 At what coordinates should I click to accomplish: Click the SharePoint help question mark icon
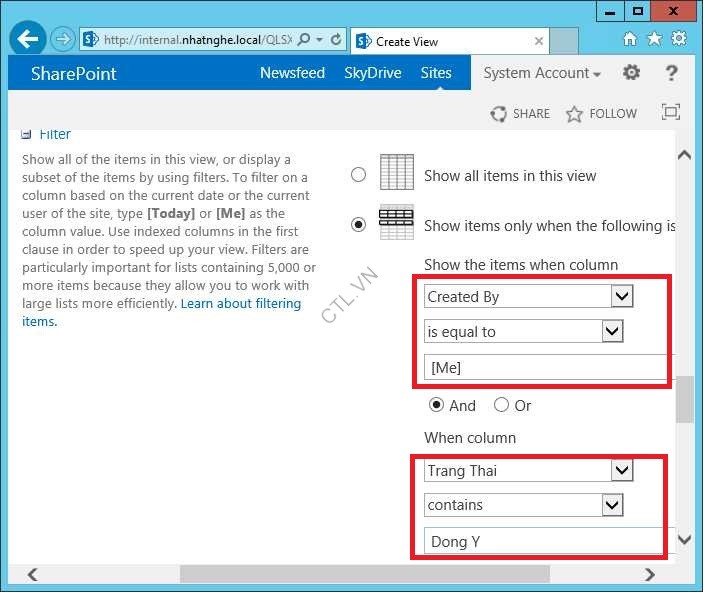click(x=671, y=73)
